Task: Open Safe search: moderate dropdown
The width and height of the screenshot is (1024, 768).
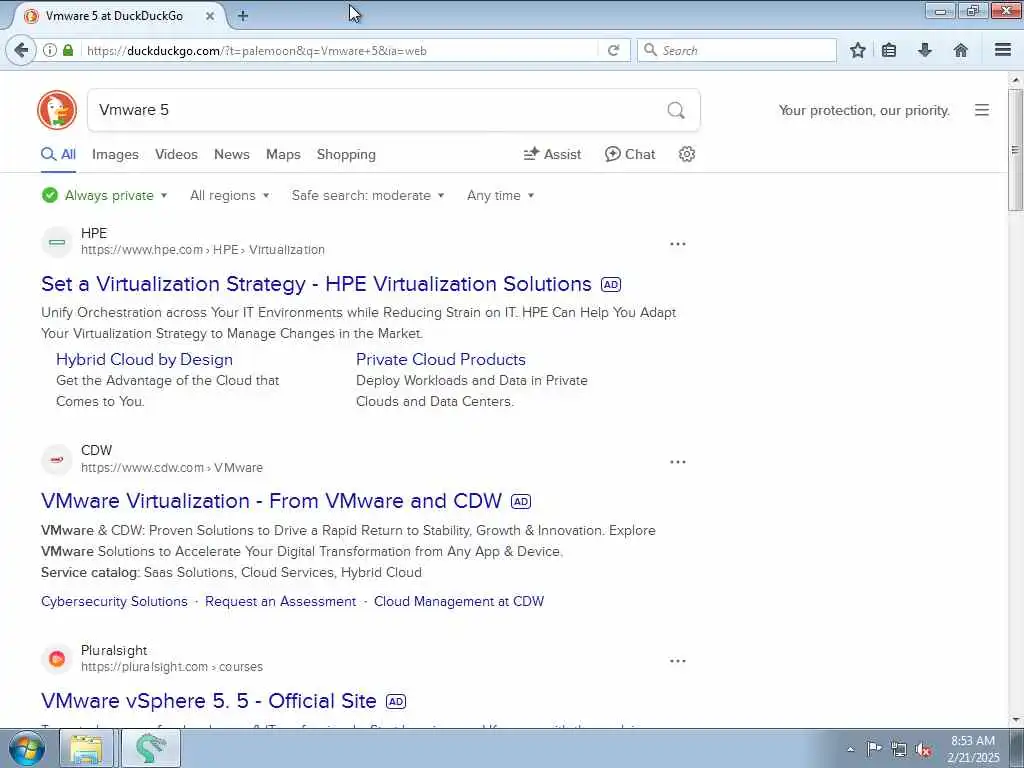Action: coord(368,195)
